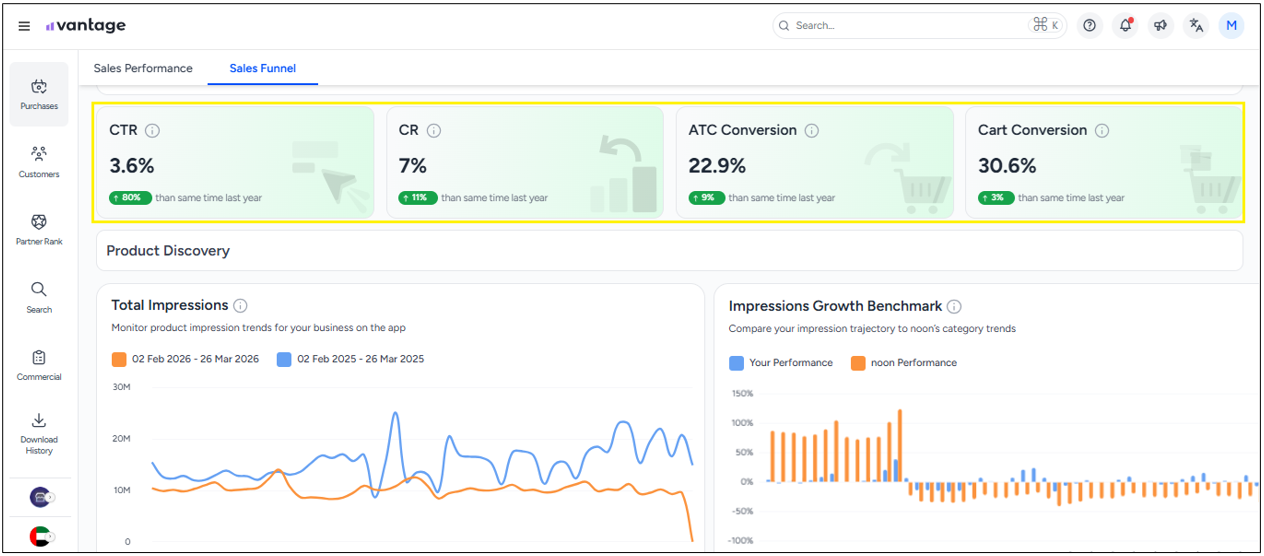Click the help question mark icon

[1090, 26]
